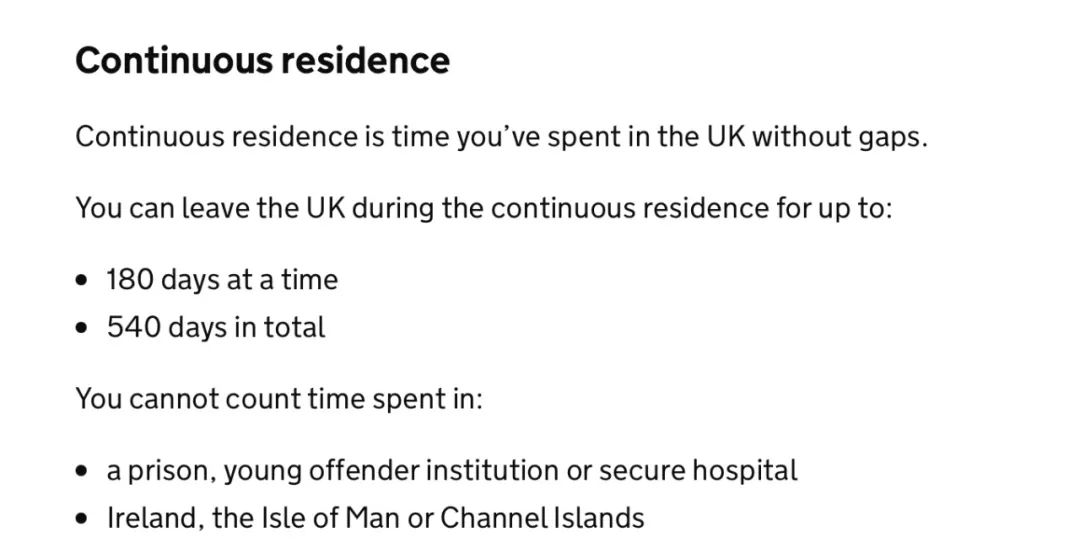Click the bullet point before "540 days"
The image size is (1080, 559).
tap(83, 328)
